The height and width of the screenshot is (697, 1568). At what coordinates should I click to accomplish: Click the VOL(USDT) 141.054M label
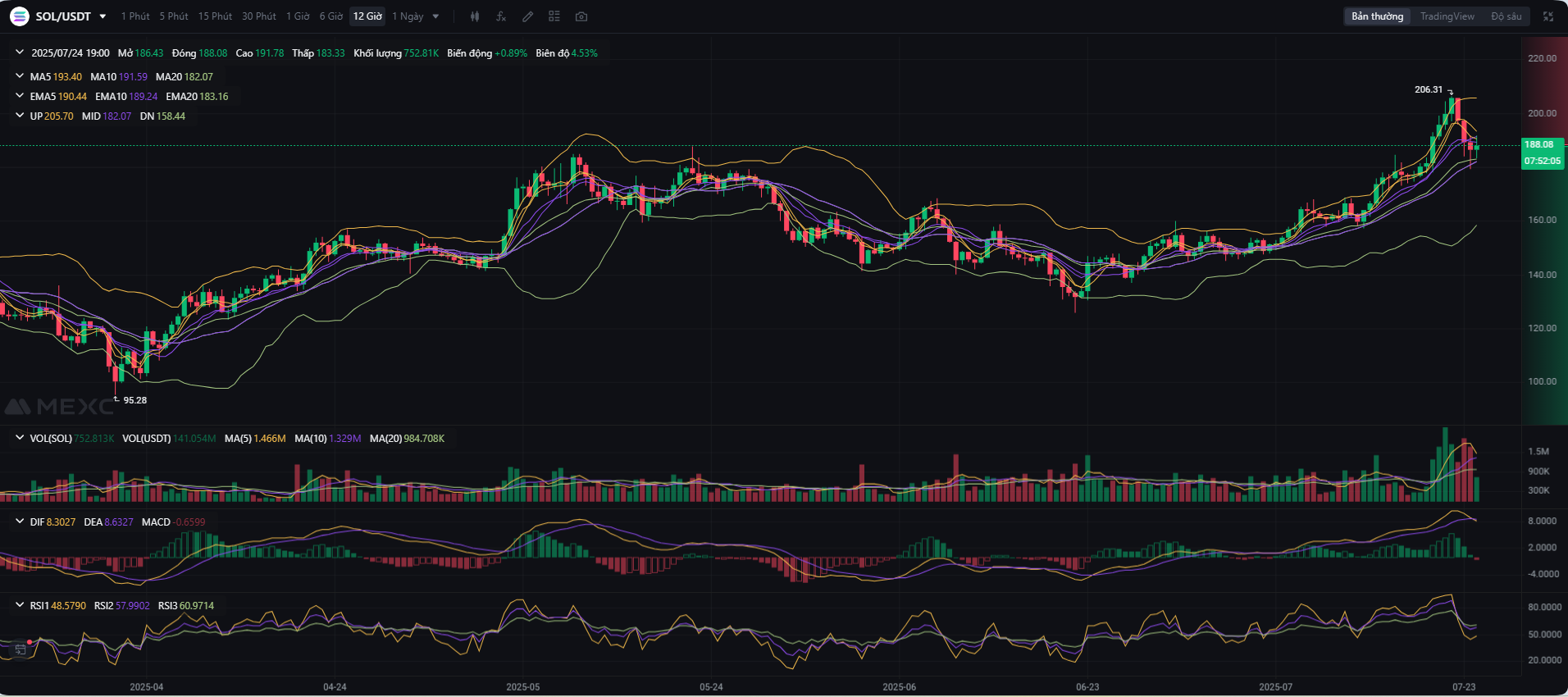[169, 439]
